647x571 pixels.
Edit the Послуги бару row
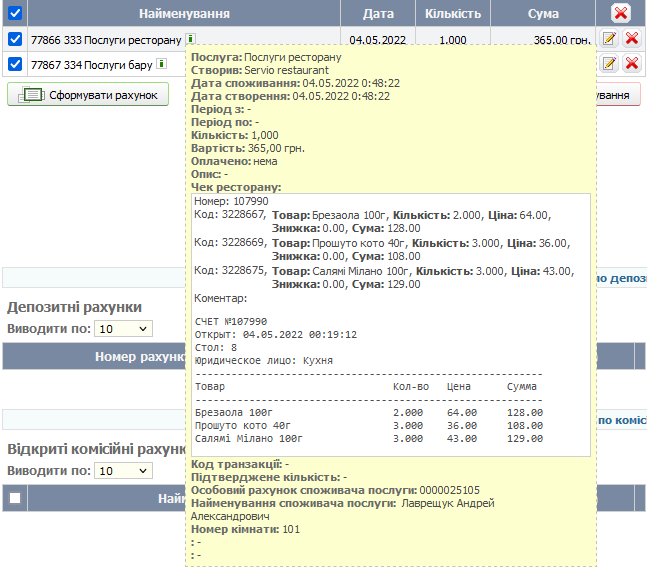click(608, 64)
